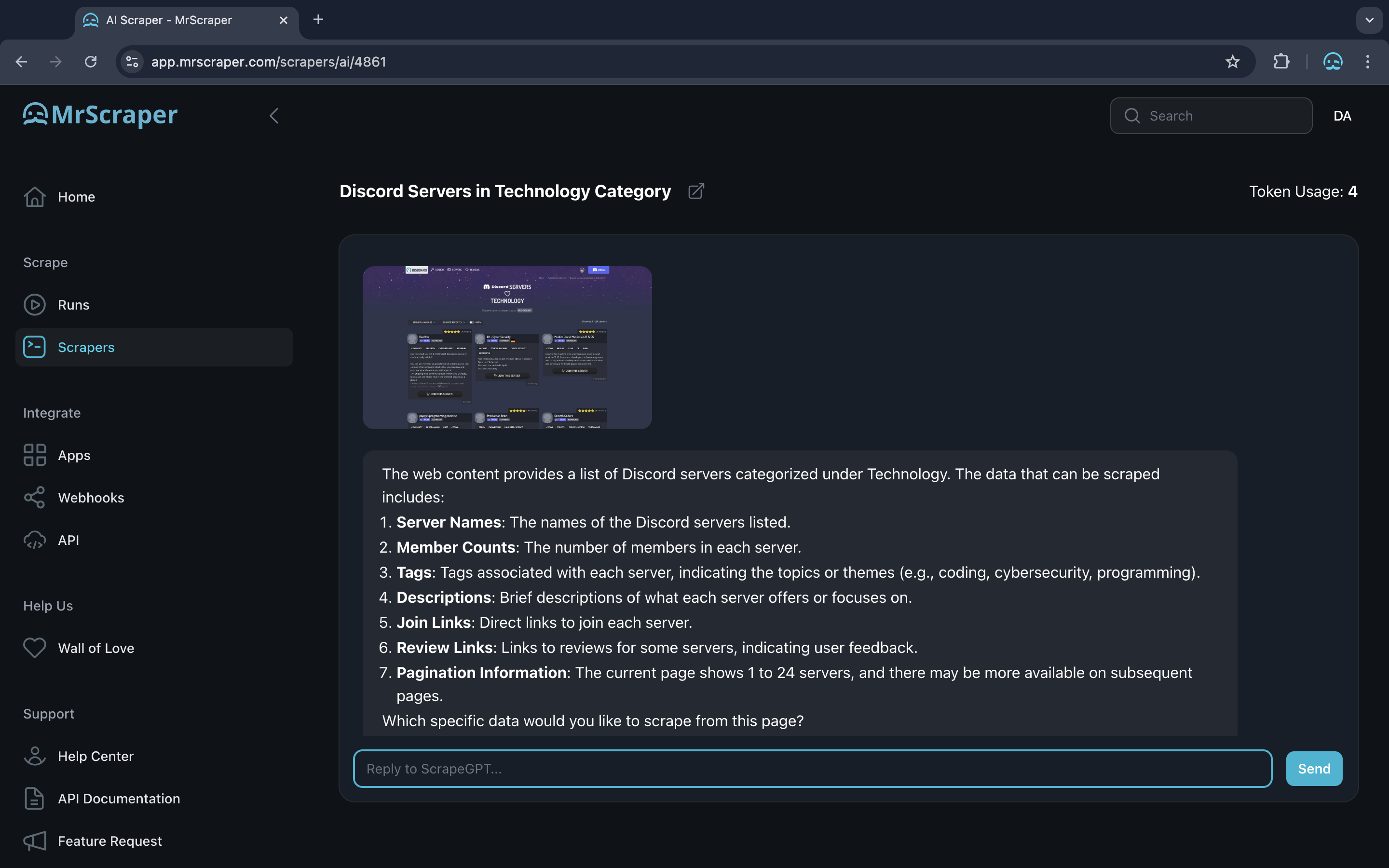The width and height of the screenshot is (1389, 868).
Task: Open the Help Center person icon
Action: 34,756
